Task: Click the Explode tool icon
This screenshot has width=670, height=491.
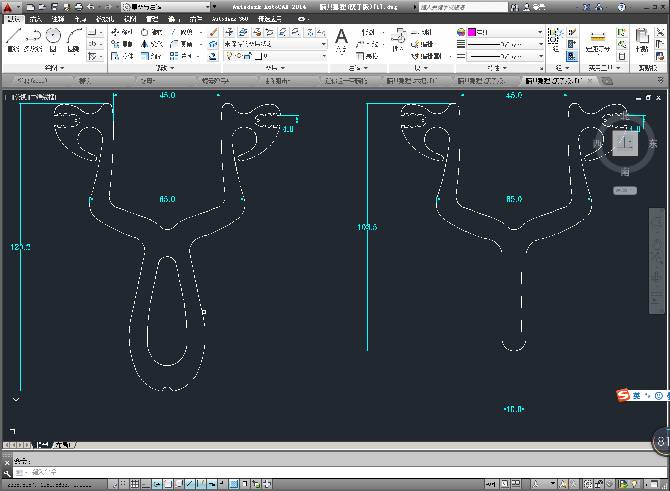Action: (x=213, y=44)
